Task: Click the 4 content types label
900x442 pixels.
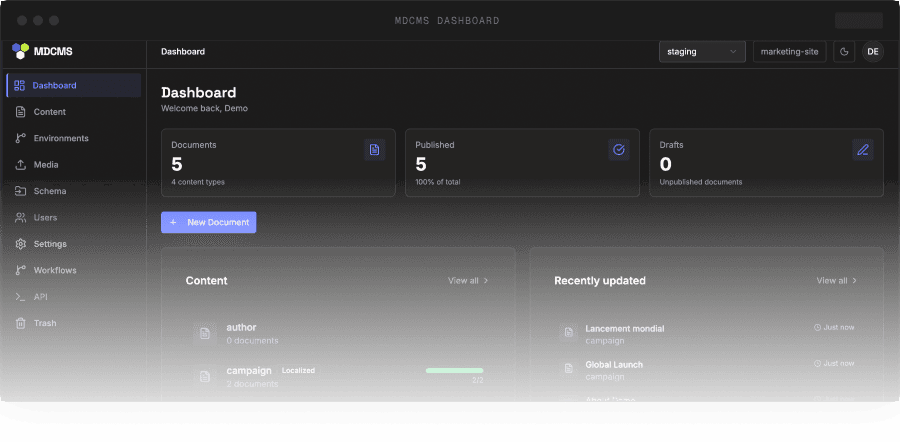Action: pyautogui.click(x=198, y=182)
